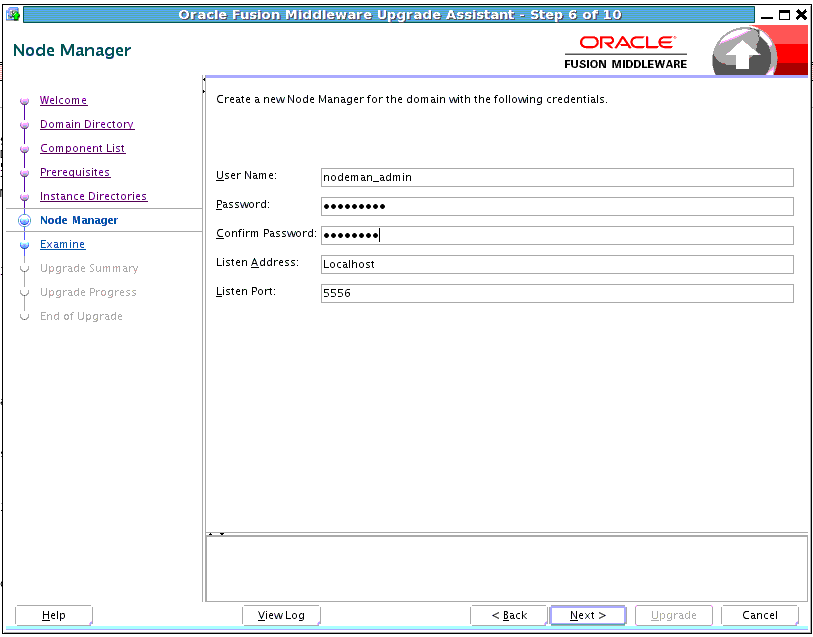Viewport: 813px width, 637px height.
Task: Click the 'Upgrade Summary' step text
Action: (89, 268)
